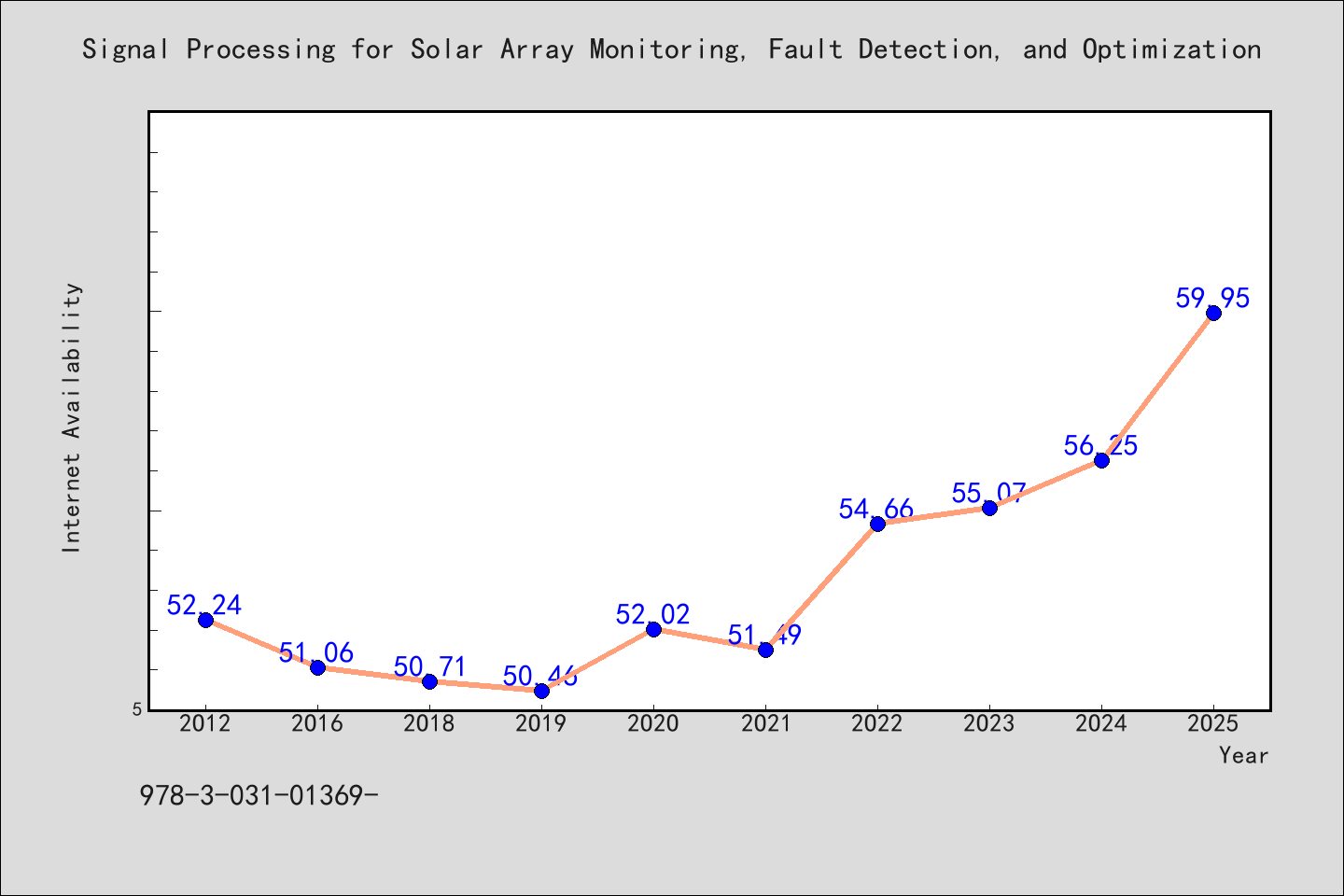
Task: Click the 2024 data point marker
Action: (x=1101, y=460)
